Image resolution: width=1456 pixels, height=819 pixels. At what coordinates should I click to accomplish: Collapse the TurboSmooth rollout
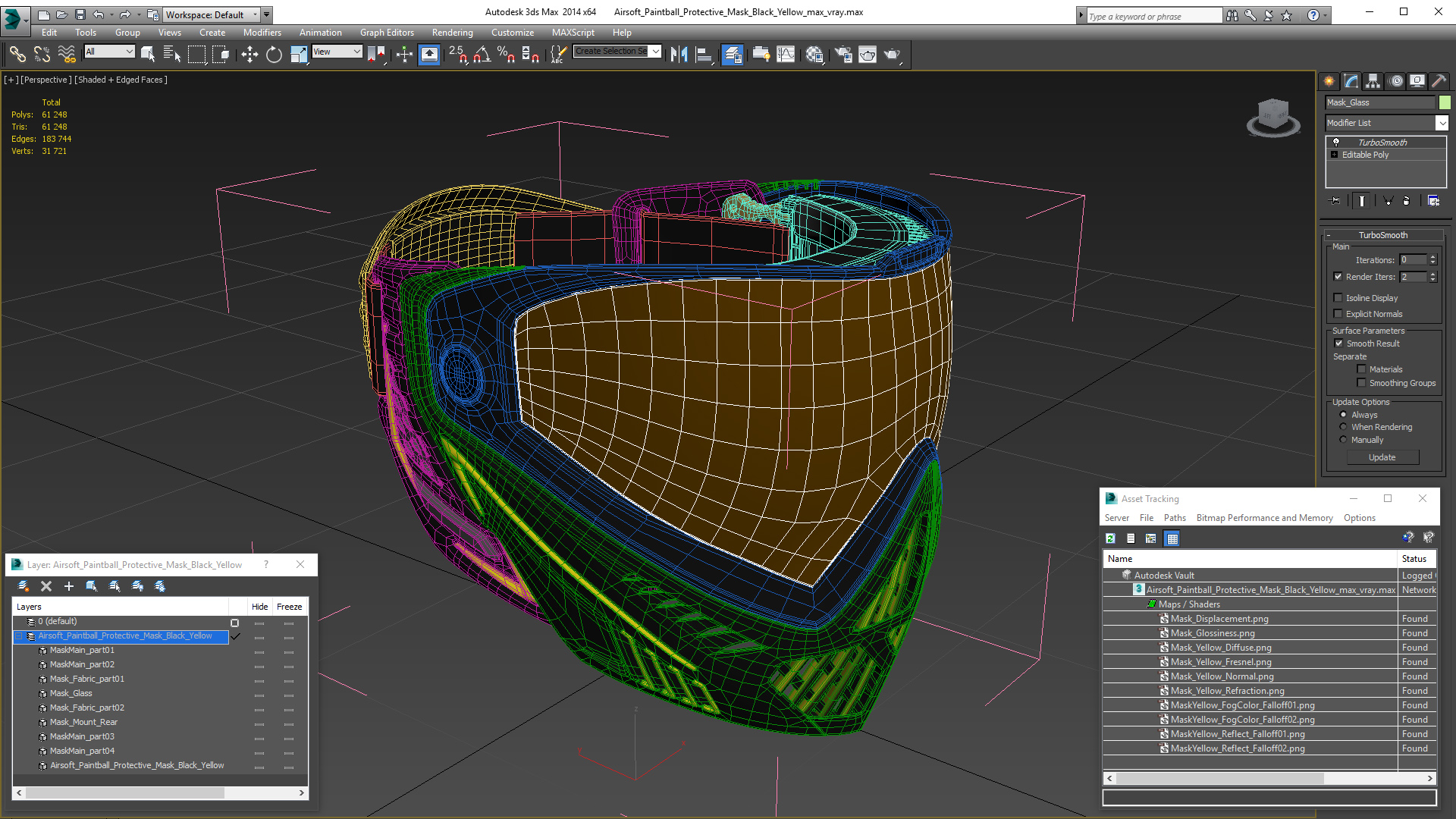[1382, 235]
